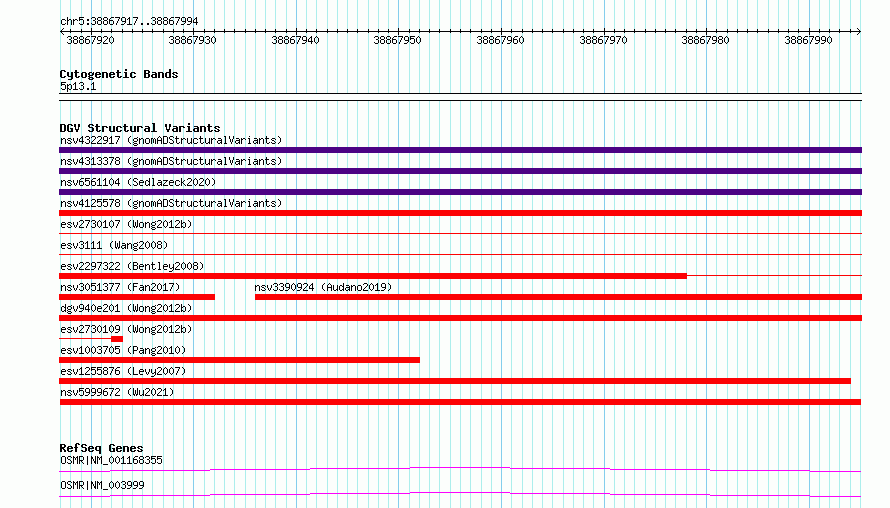Image resolution: width=890 pixels, height=508 pixels.
Task: Open variant esv3111 (Wang2008) label
Action: pos(114,245)
